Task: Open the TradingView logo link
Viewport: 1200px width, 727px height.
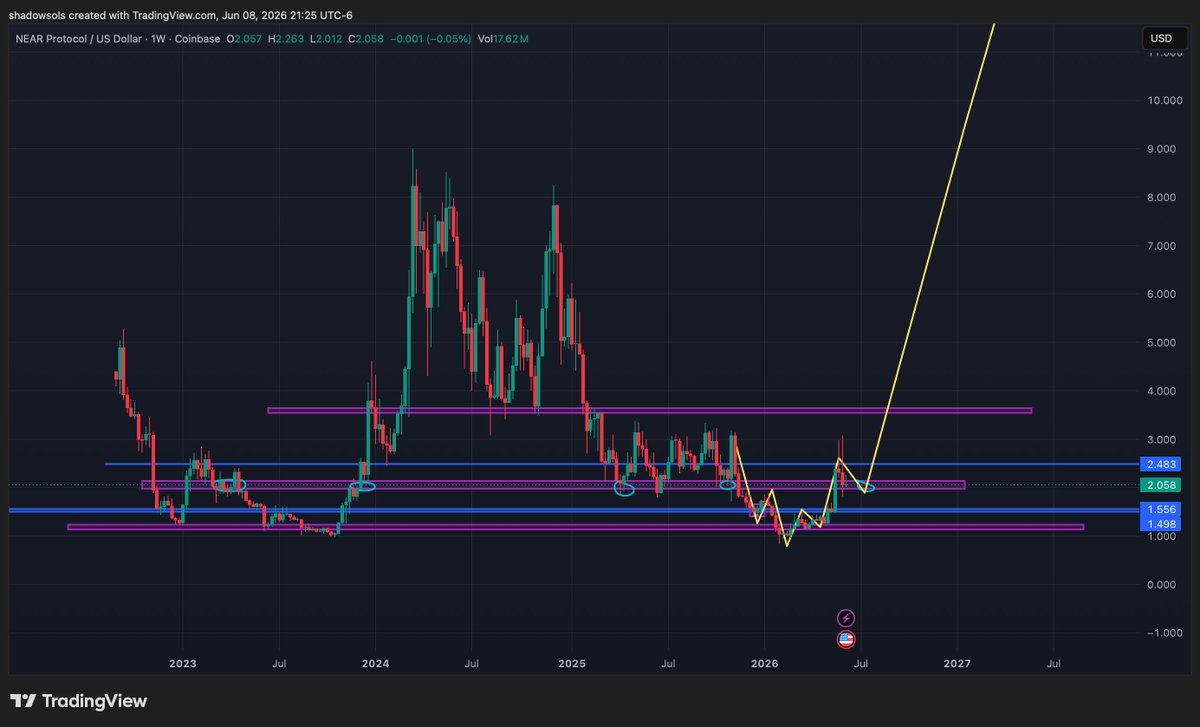Action: pos(79,701)
